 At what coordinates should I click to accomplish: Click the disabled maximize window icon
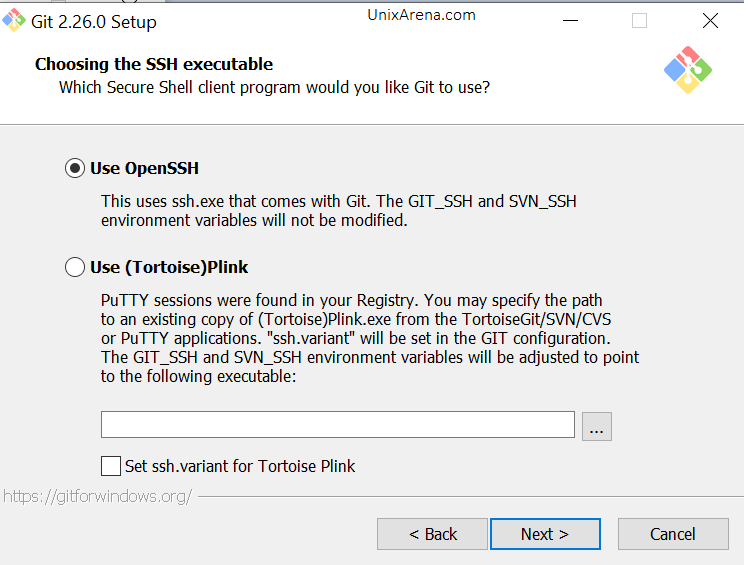click(640, 21)
